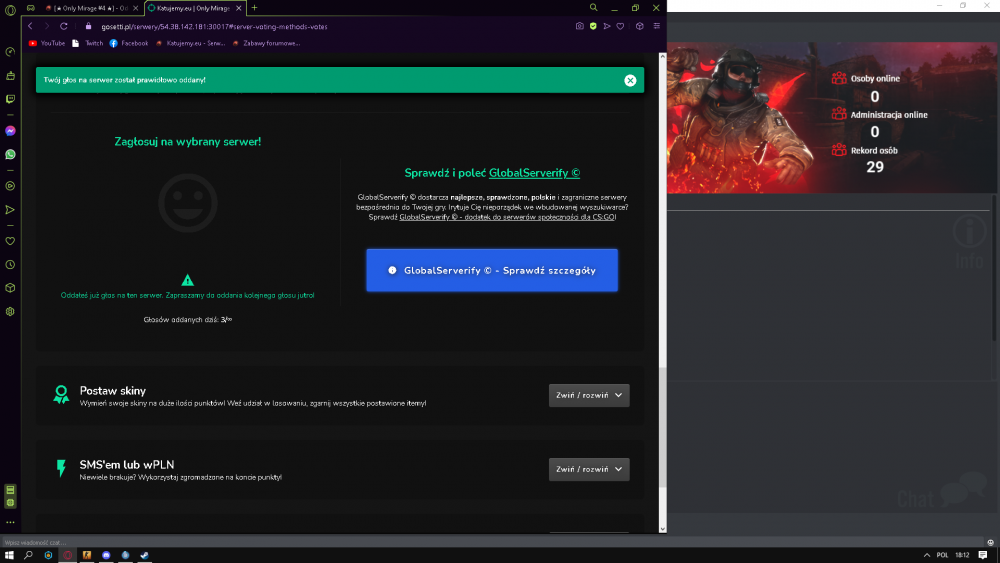Open the Info panel in right window

tap(969, 241)
